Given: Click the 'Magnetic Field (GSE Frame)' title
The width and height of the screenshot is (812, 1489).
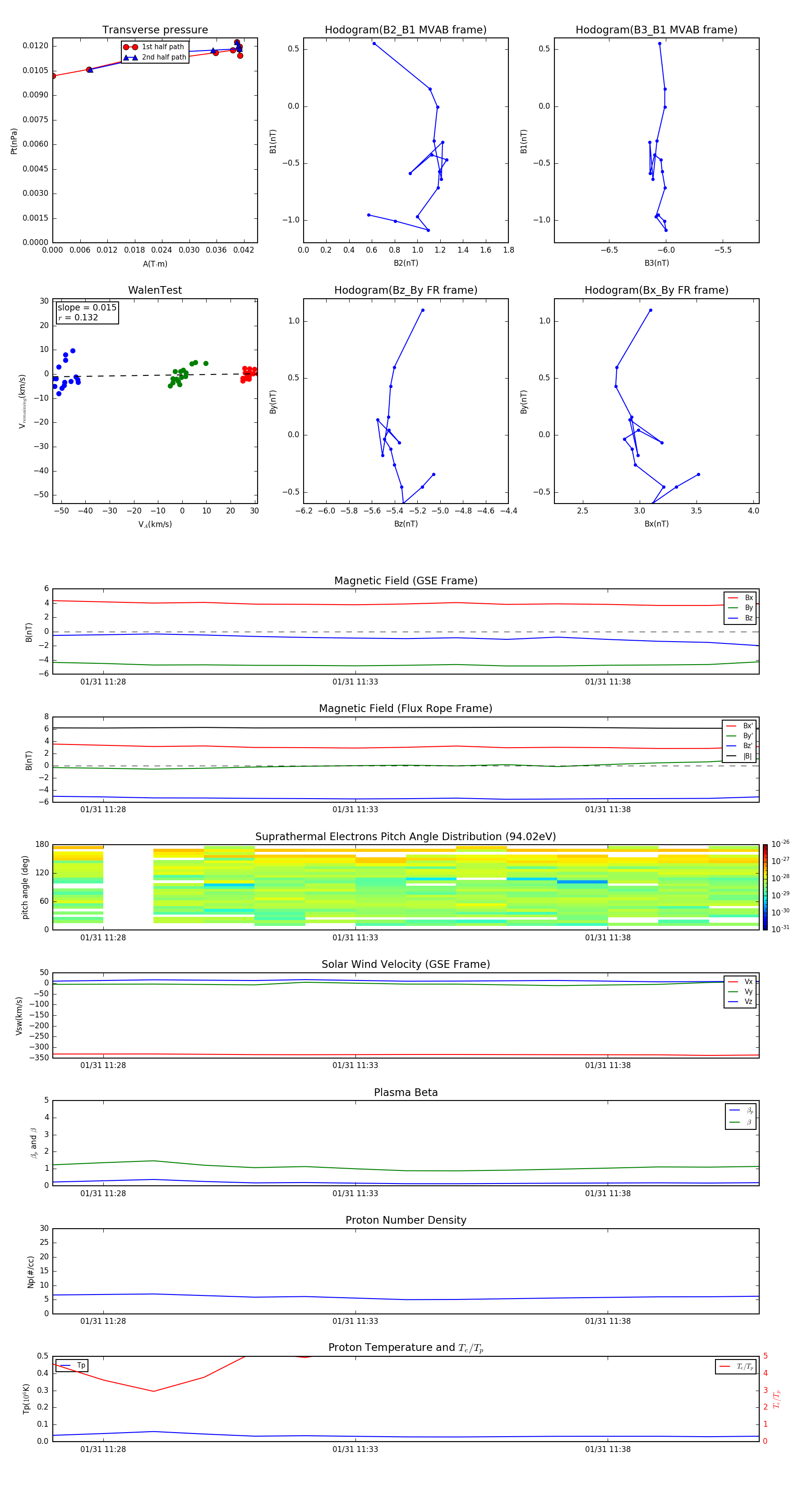Looking at the screenshot, I should click(x=406, y=581).
